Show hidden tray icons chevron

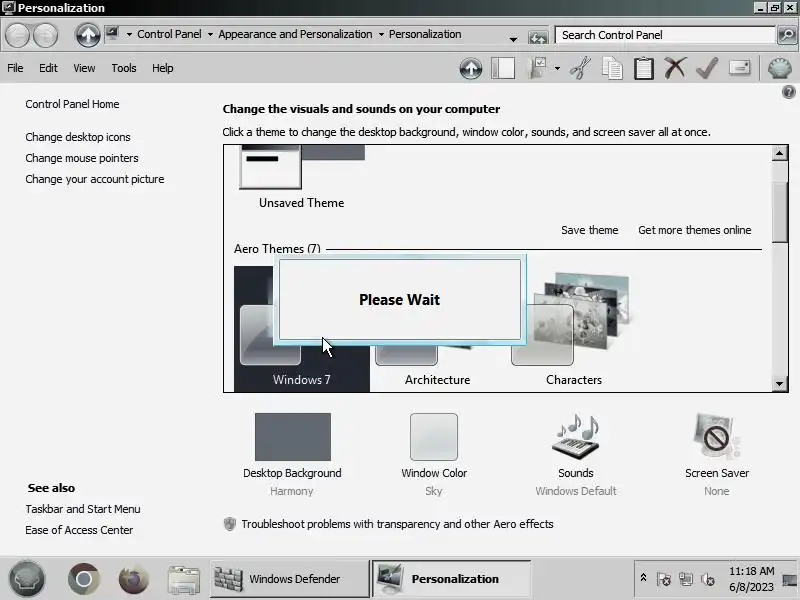tap(643, 578)
